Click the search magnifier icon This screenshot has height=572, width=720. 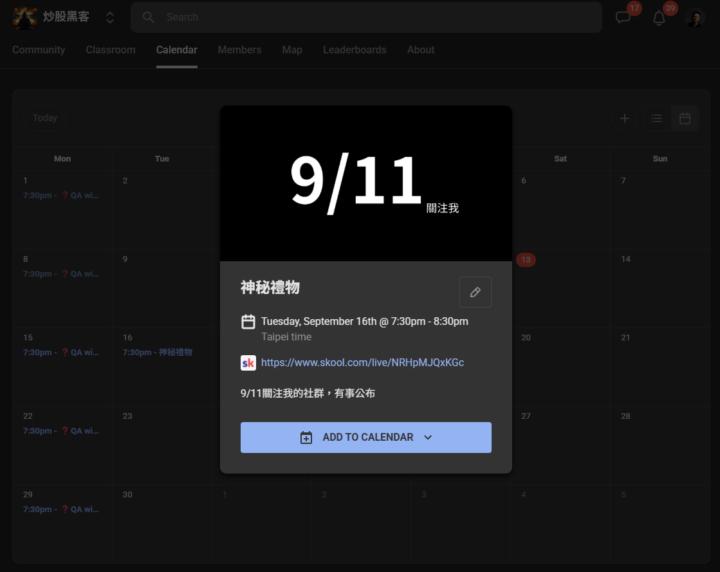[x=148, y=17]
